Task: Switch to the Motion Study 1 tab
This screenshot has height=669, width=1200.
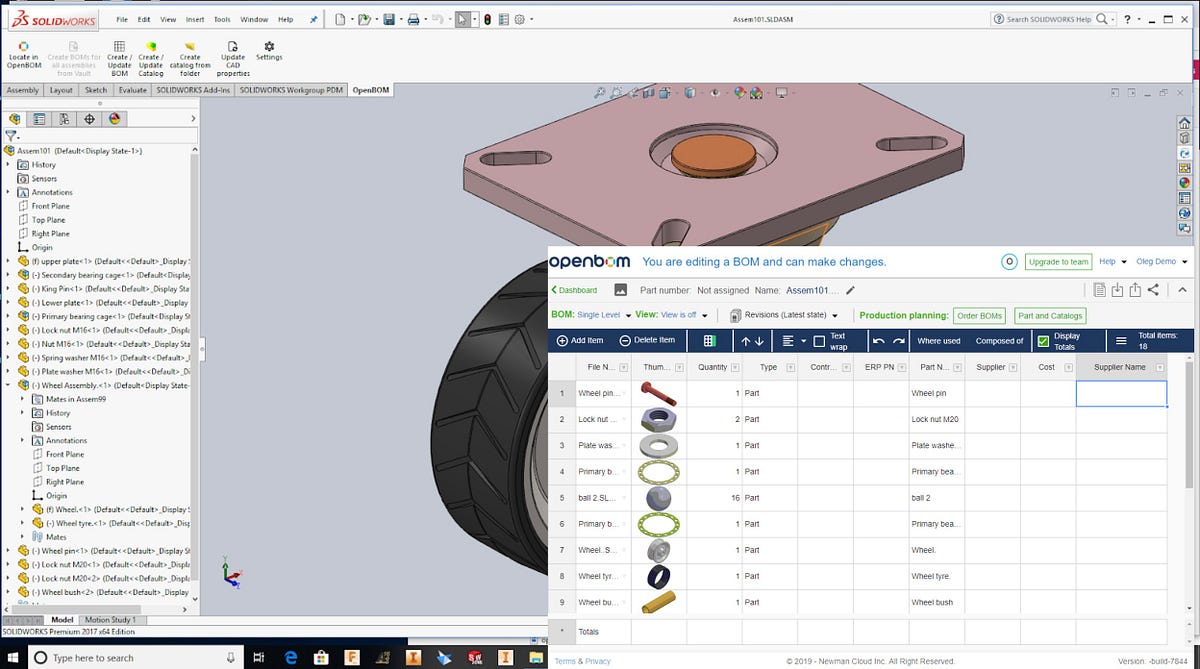Action: coord(110,620)
